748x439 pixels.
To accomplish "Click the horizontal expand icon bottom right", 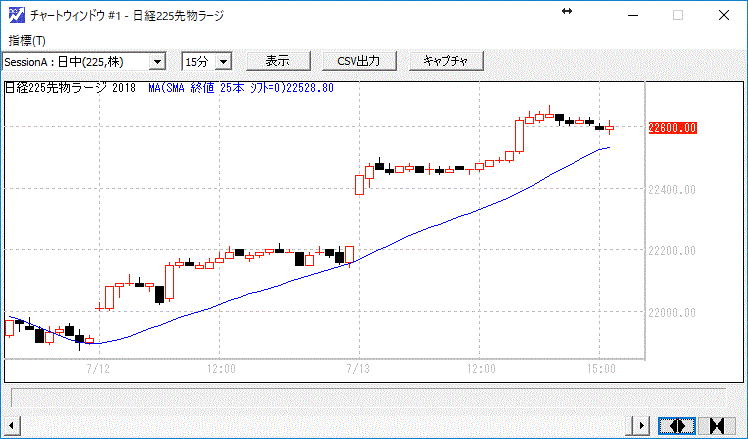I will click(x=677, y=425).
